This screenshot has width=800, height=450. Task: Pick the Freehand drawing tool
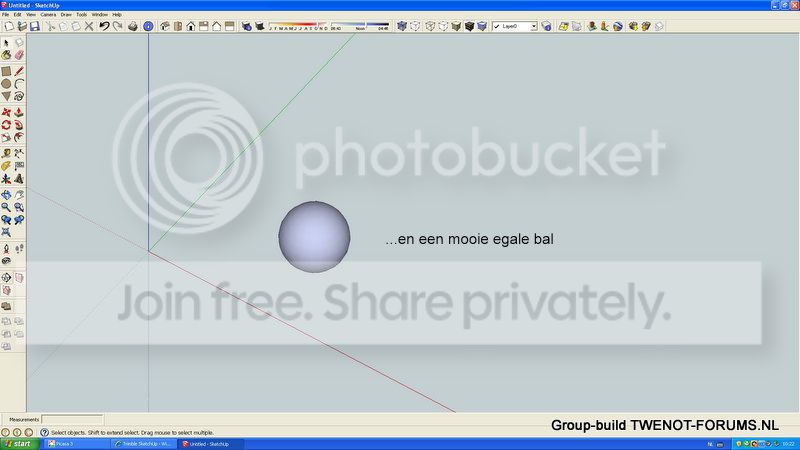pyautogui.click(x=19, y=96)
